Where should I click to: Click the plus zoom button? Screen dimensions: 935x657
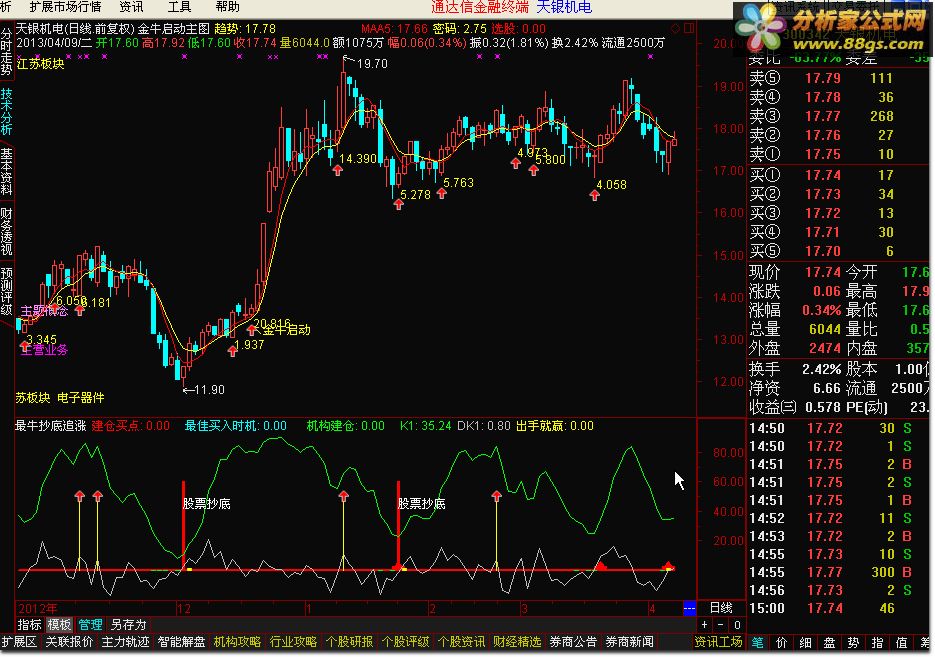704,625
